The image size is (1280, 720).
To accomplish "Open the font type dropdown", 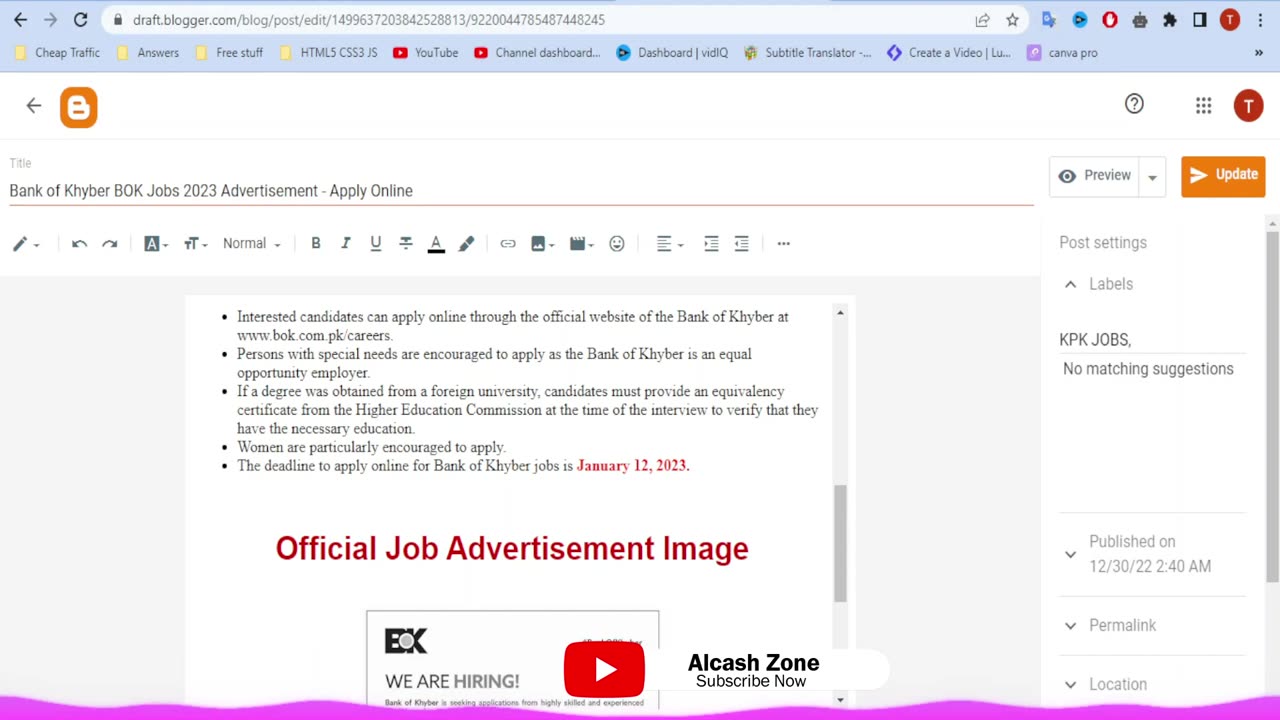I will pyautogui.click(x=156, y=244).
